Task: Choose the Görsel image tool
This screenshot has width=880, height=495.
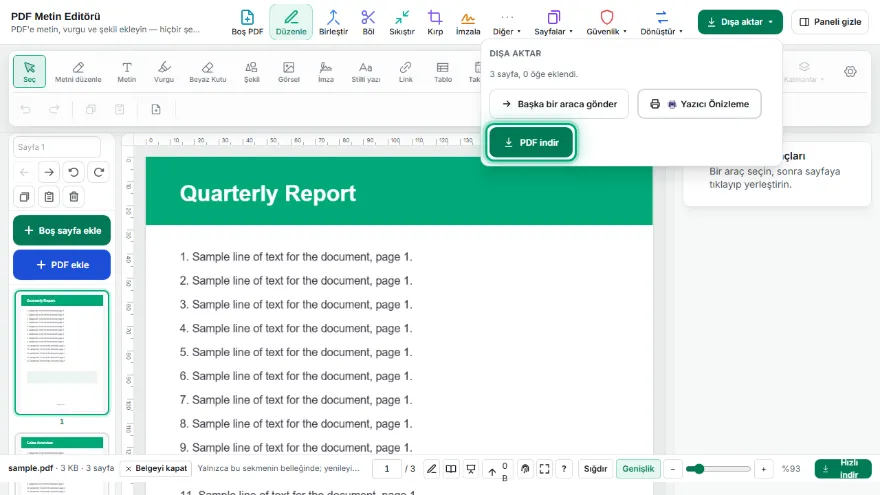Action: [288, 71]
